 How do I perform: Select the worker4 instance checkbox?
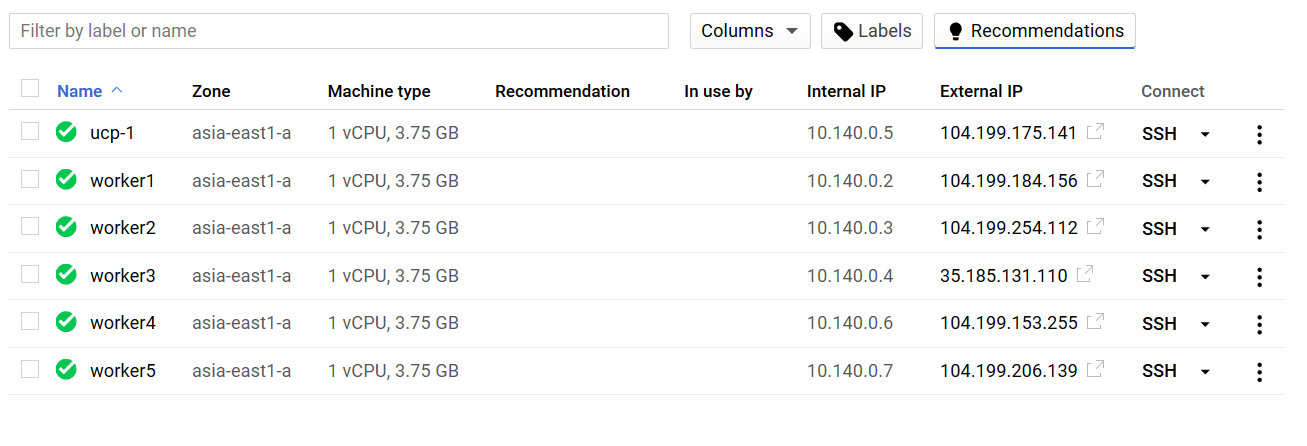pos(30,322)
